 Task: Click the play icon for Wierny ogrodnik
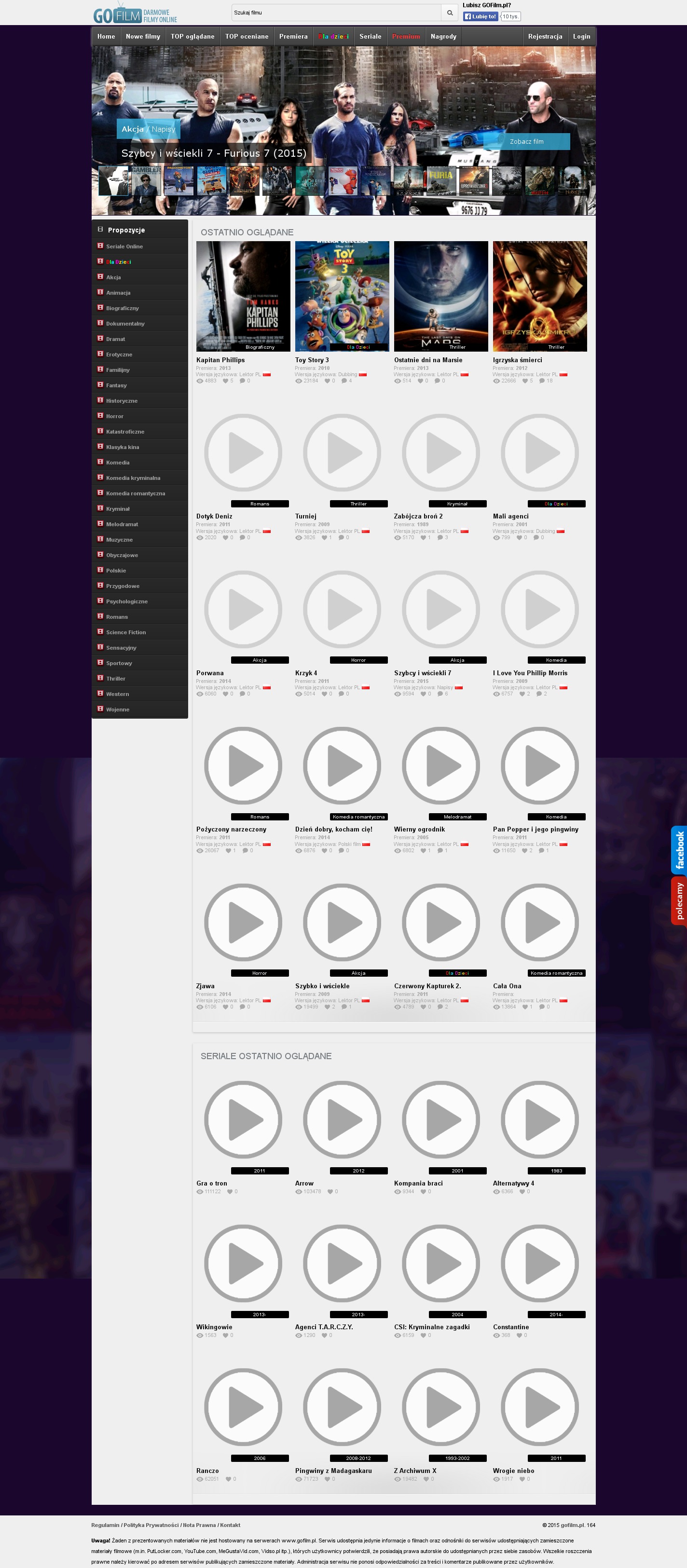tap(441, 765)
